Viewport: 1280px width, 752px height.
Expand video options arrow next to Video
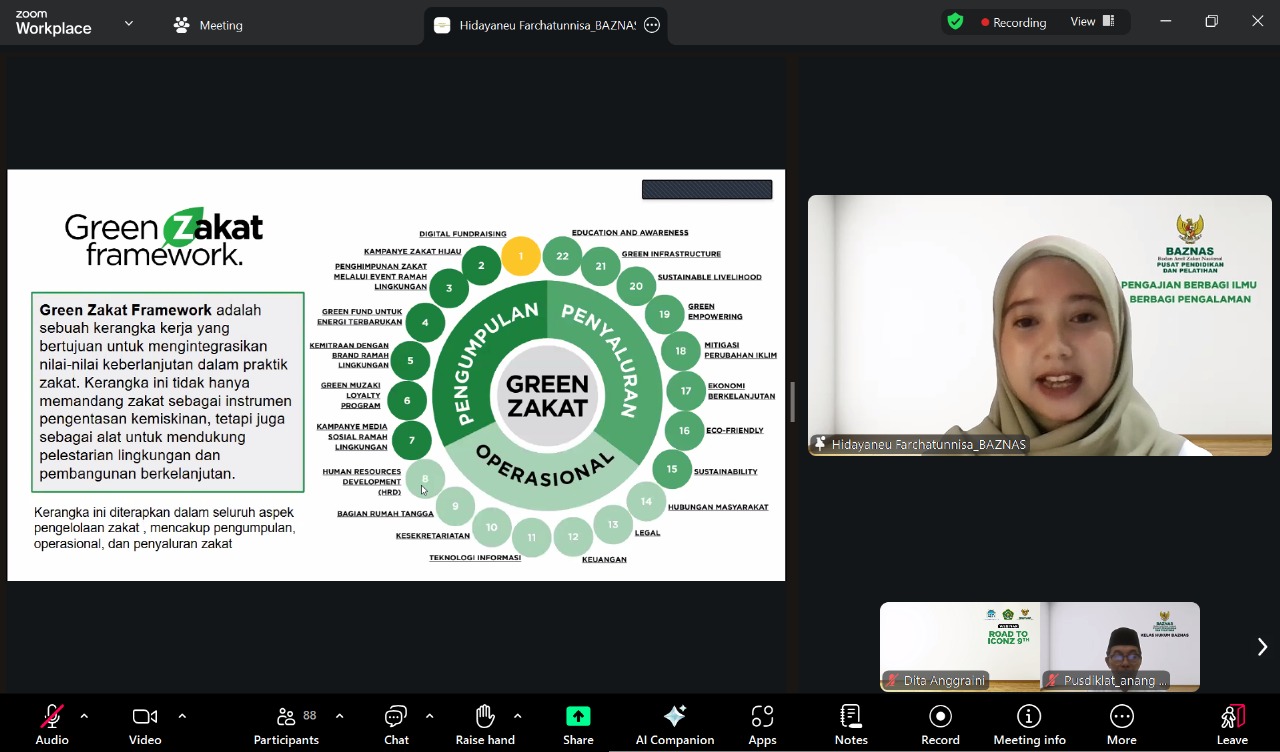(x=182, y=716)
